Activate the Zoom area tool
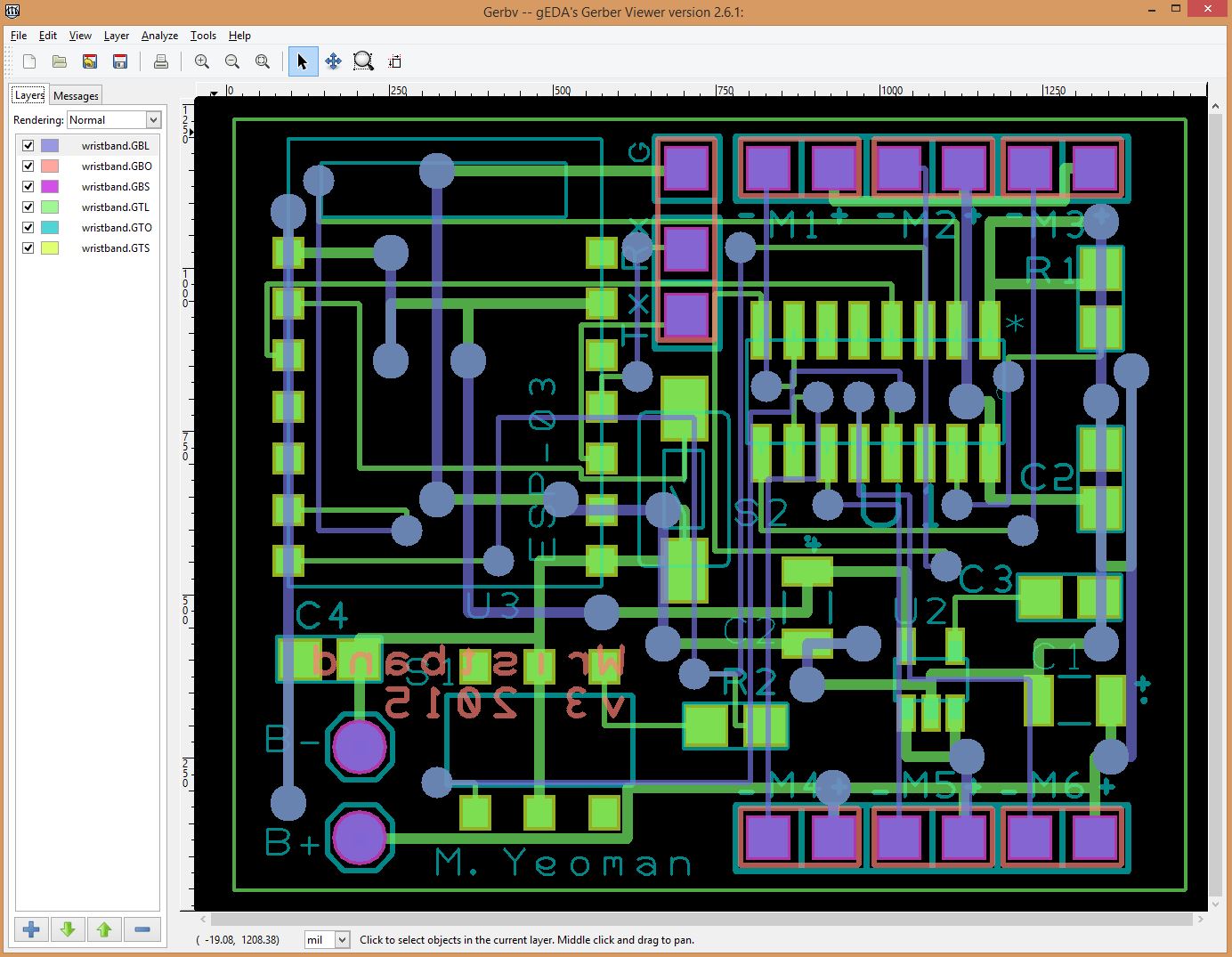This screenshot has width=1232, height=957. [363, 61]
